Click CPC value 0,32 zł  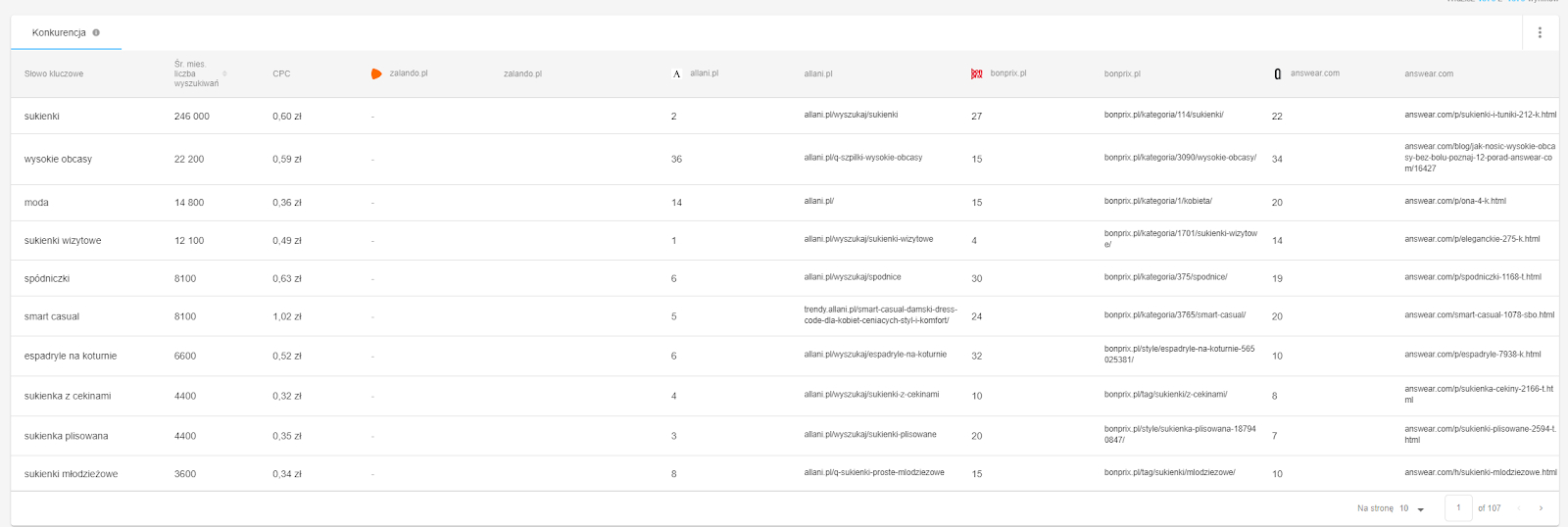[x=287, y=396]
